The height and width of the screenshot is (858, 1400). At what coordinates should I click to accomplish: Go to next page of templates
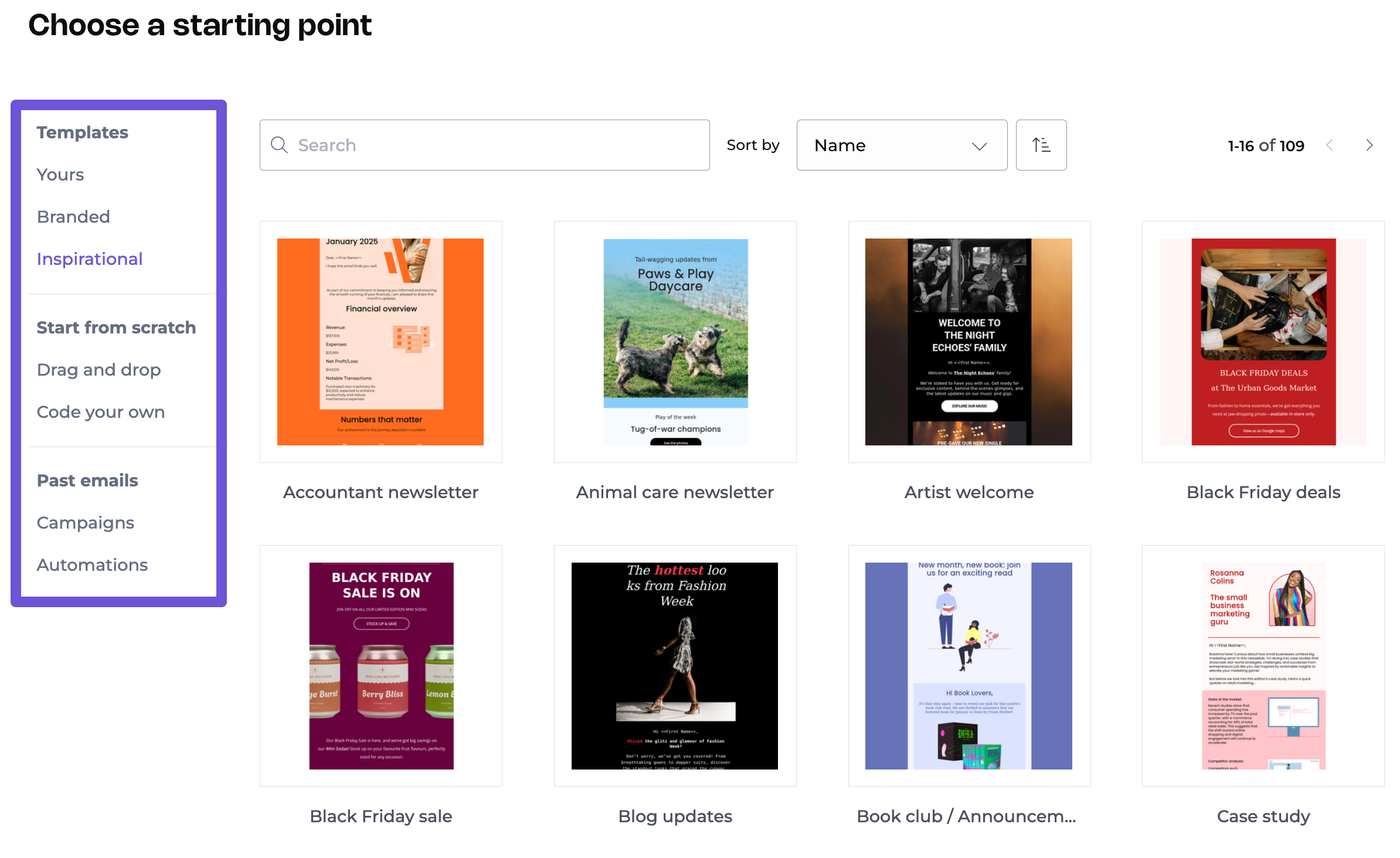tap(1369, 145)
